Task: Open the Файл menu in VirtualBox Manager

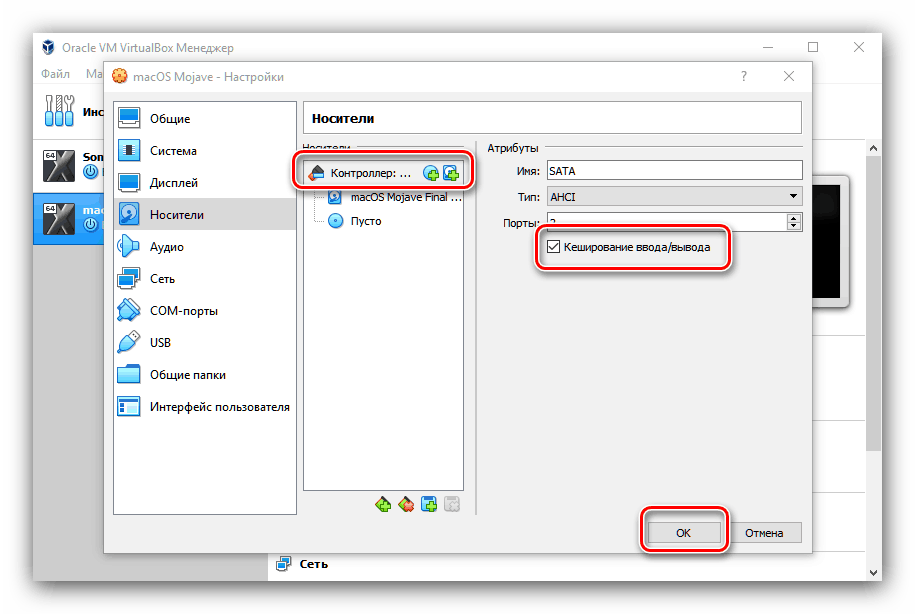Action: click(x=55, y=74)
